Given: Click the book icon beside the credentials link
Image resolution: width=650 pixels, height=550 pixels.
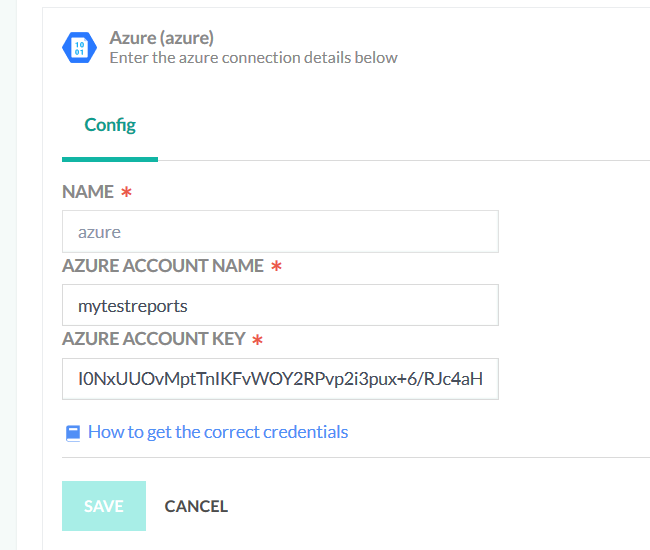Looking at the screenshot, I should click(x=72, y=433).
